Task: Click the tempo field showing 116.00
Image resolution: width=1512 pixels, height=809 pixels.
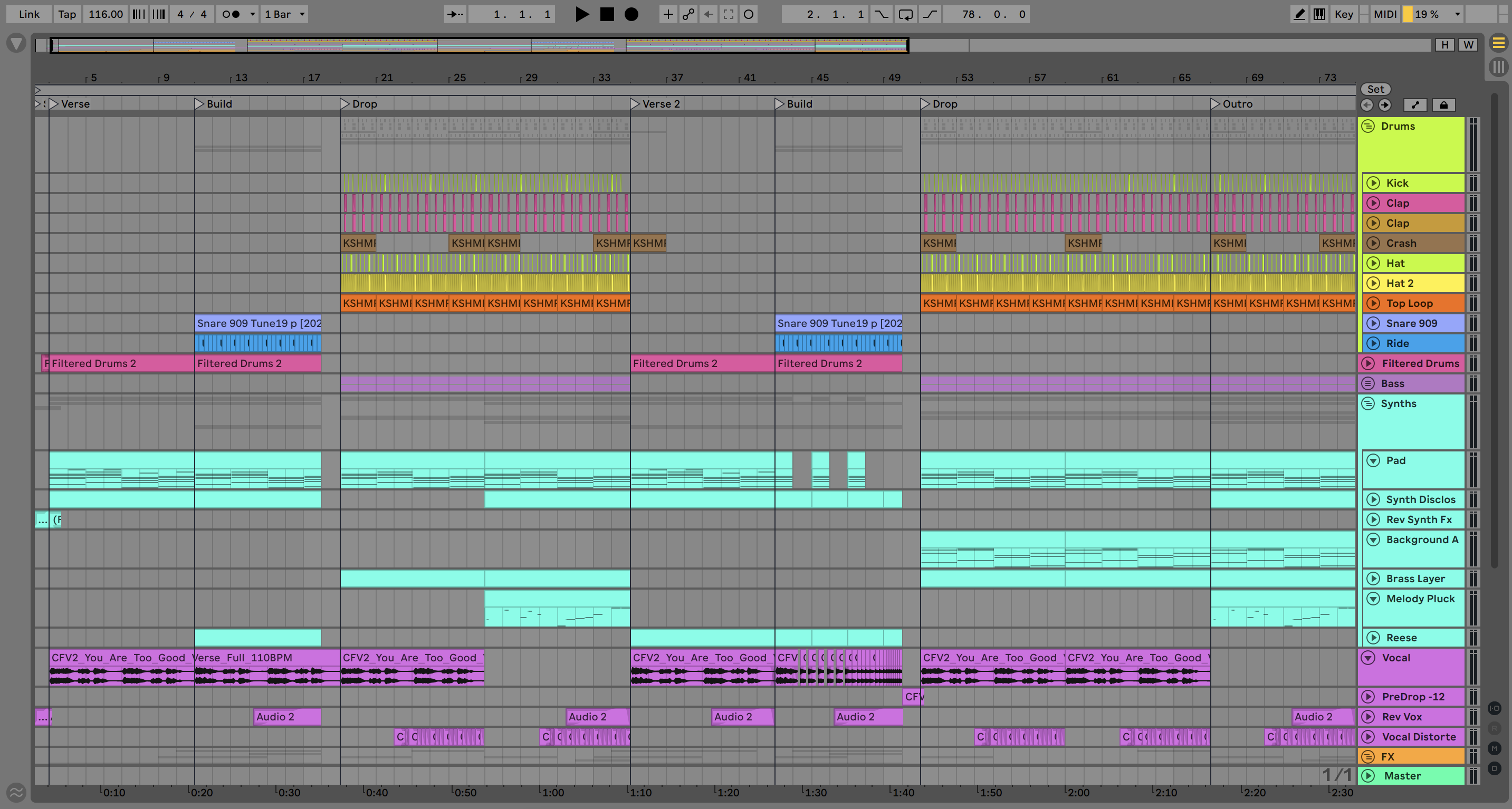Action: click(x=106, y=14)
